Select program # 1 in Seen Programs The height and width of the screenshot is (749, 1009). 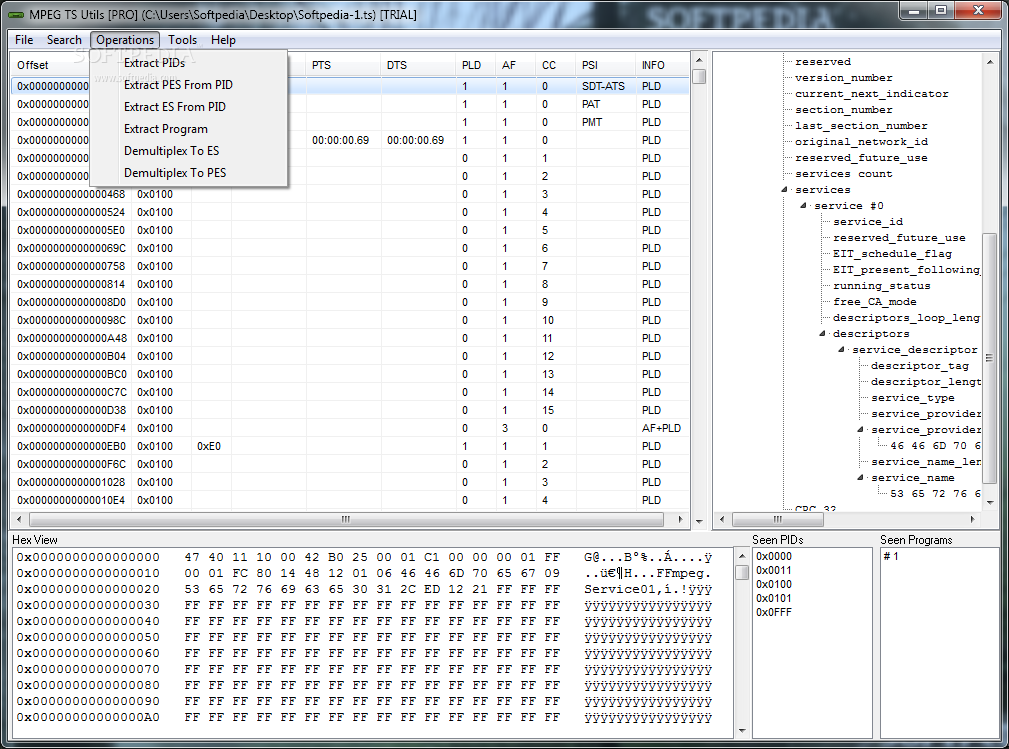click(891, 557)
